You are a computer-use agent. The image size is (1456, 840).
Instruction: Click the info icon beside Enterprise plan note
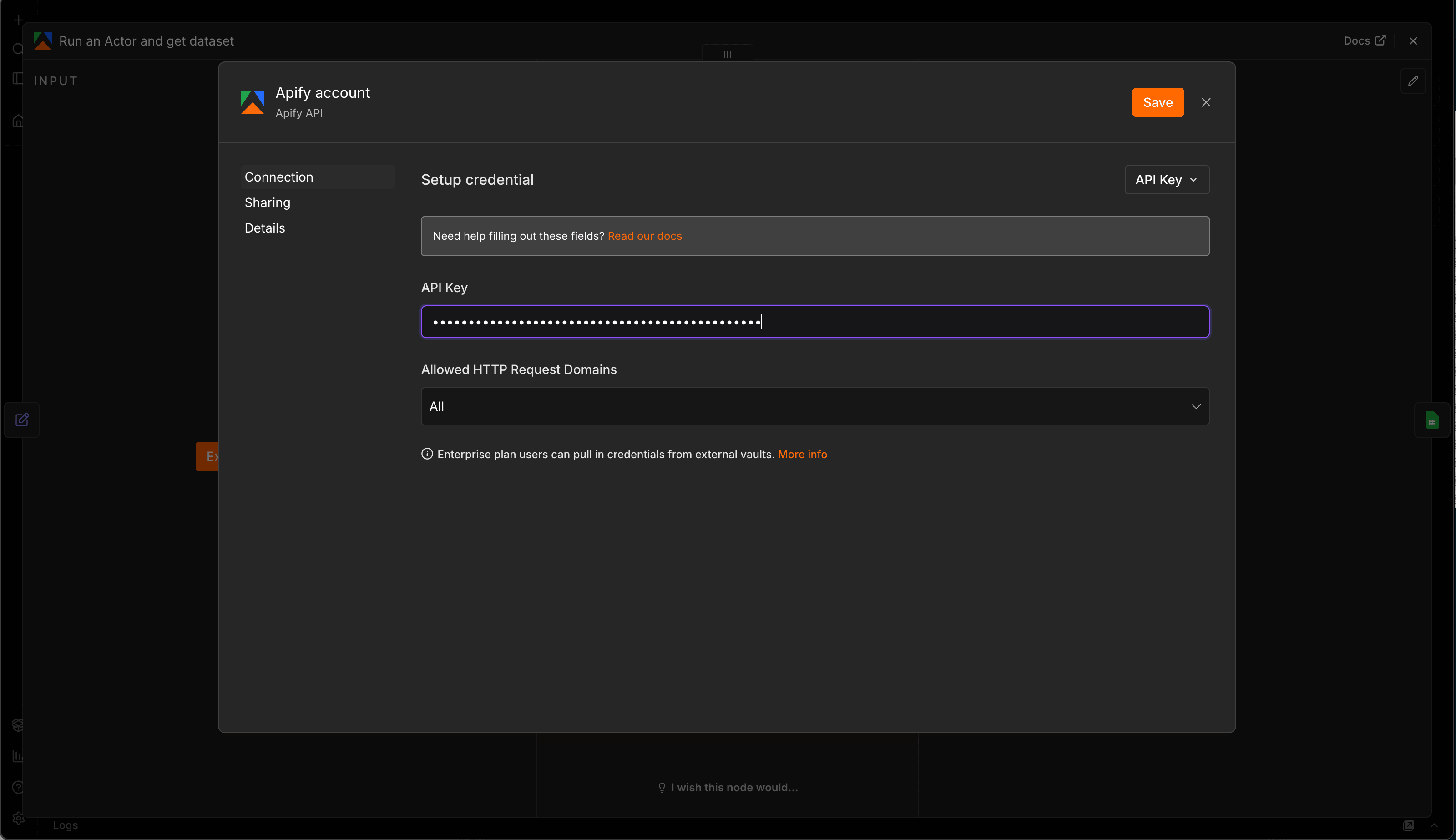[427, 454]
